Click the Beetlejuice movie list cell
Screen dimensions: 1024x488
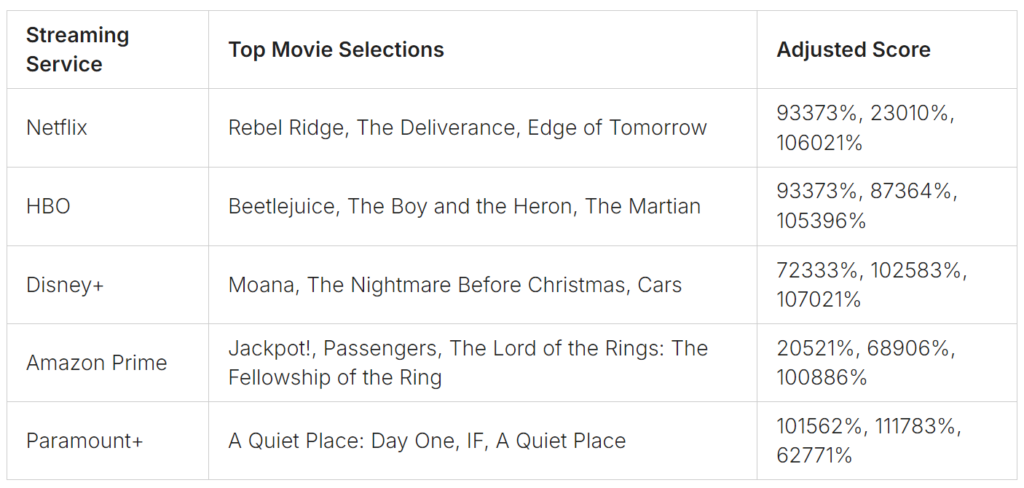(483, 206)
